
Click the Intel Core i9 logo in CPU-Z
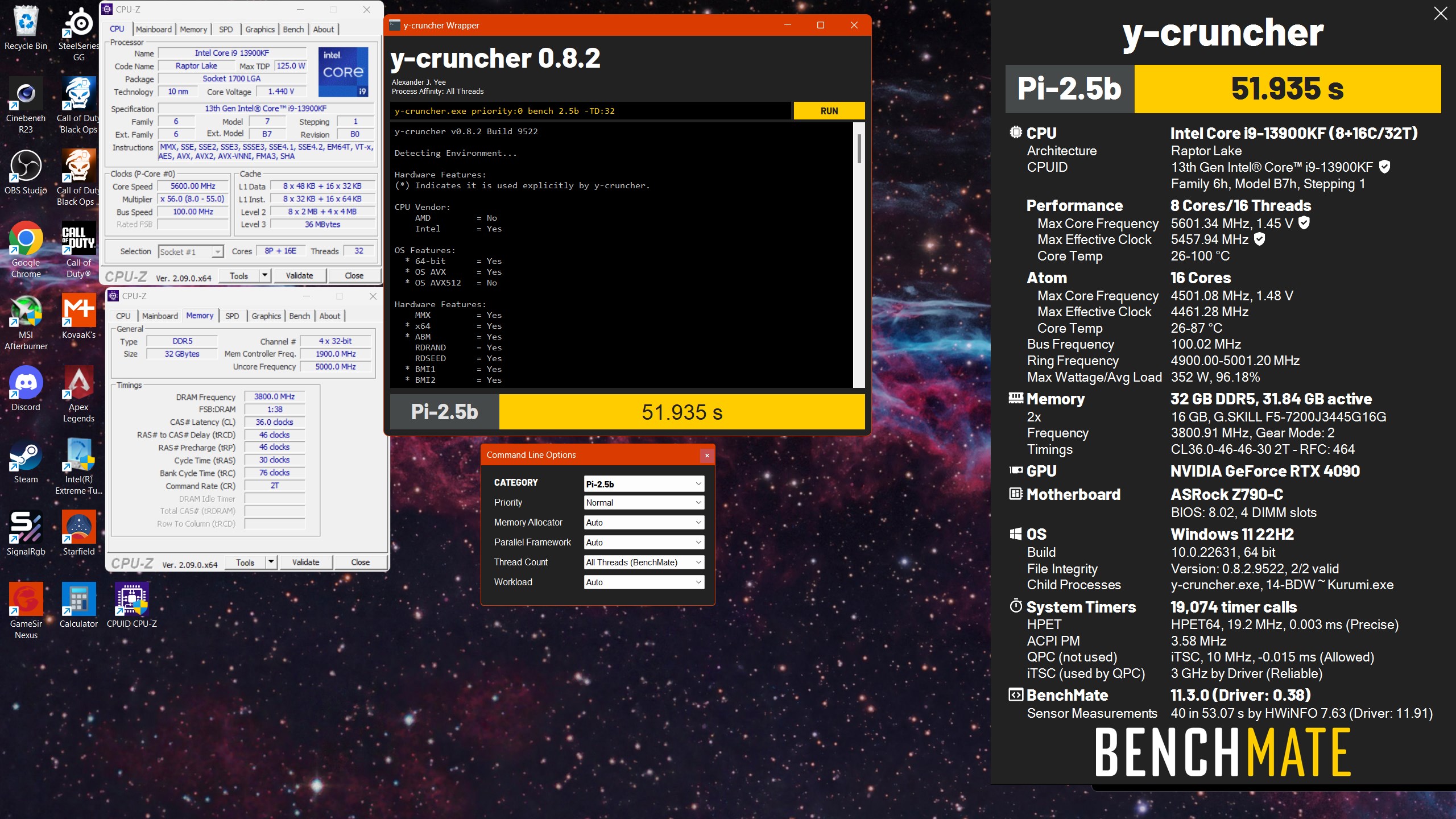tap(343, 72)
